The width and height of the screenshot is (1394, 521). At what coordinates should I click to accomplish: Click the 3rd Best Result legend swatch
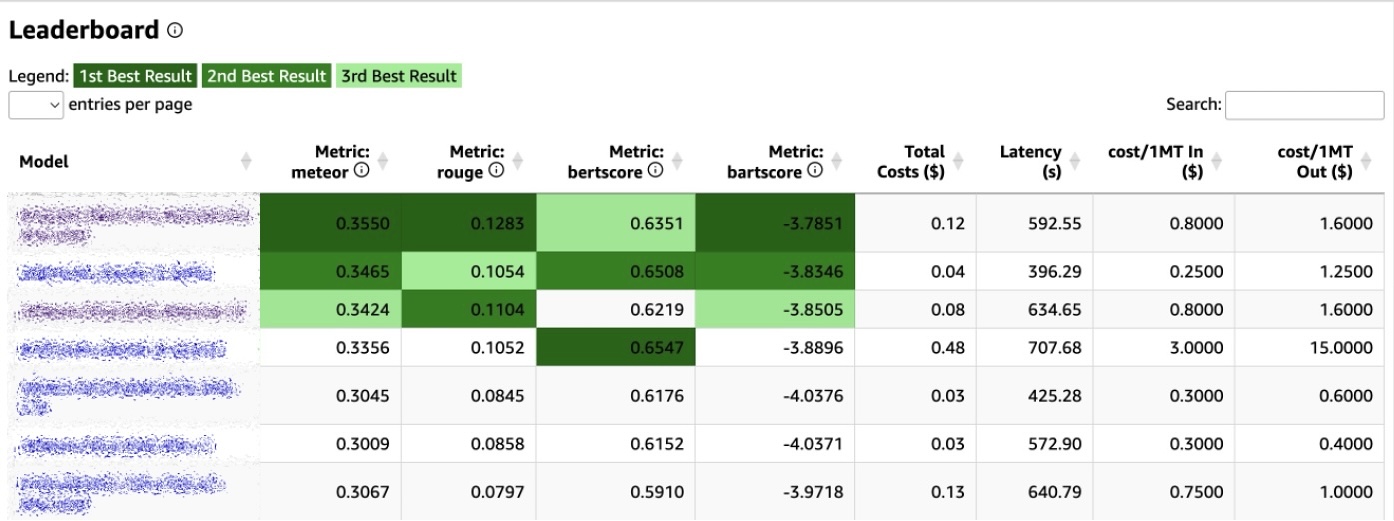(x=399, y=76)
